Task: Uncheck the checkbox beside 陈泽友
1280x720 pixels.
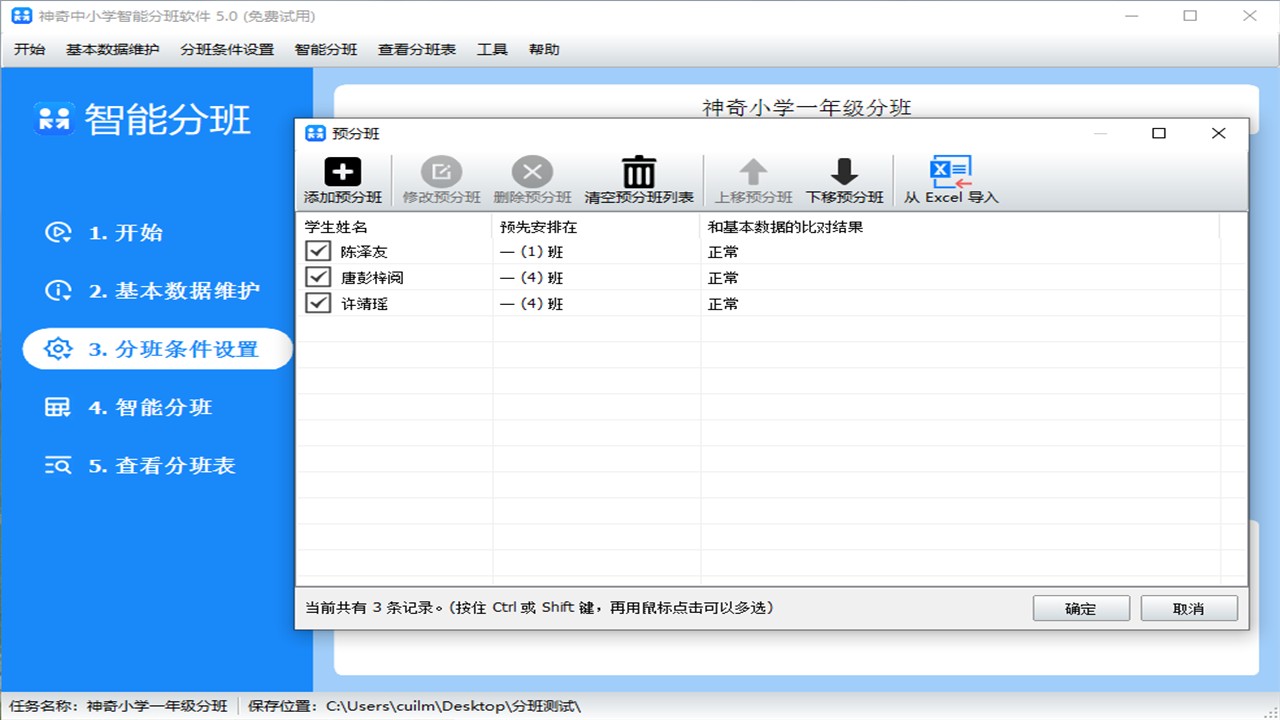Action: [x=317, y=251]
